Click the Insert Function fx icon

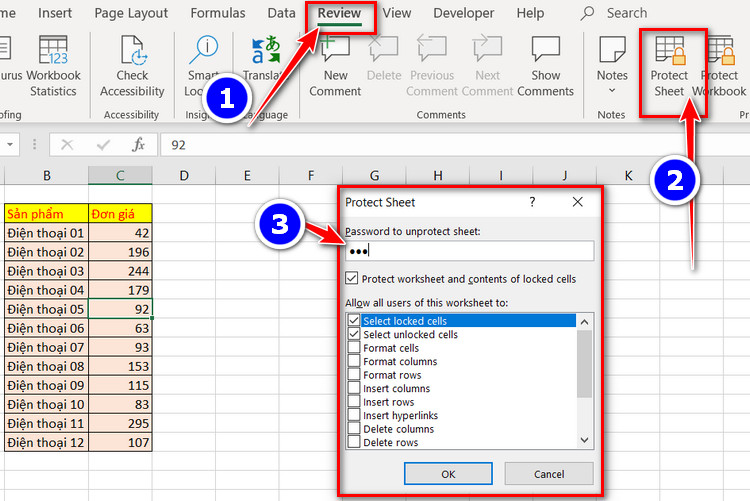click(138, 144)
